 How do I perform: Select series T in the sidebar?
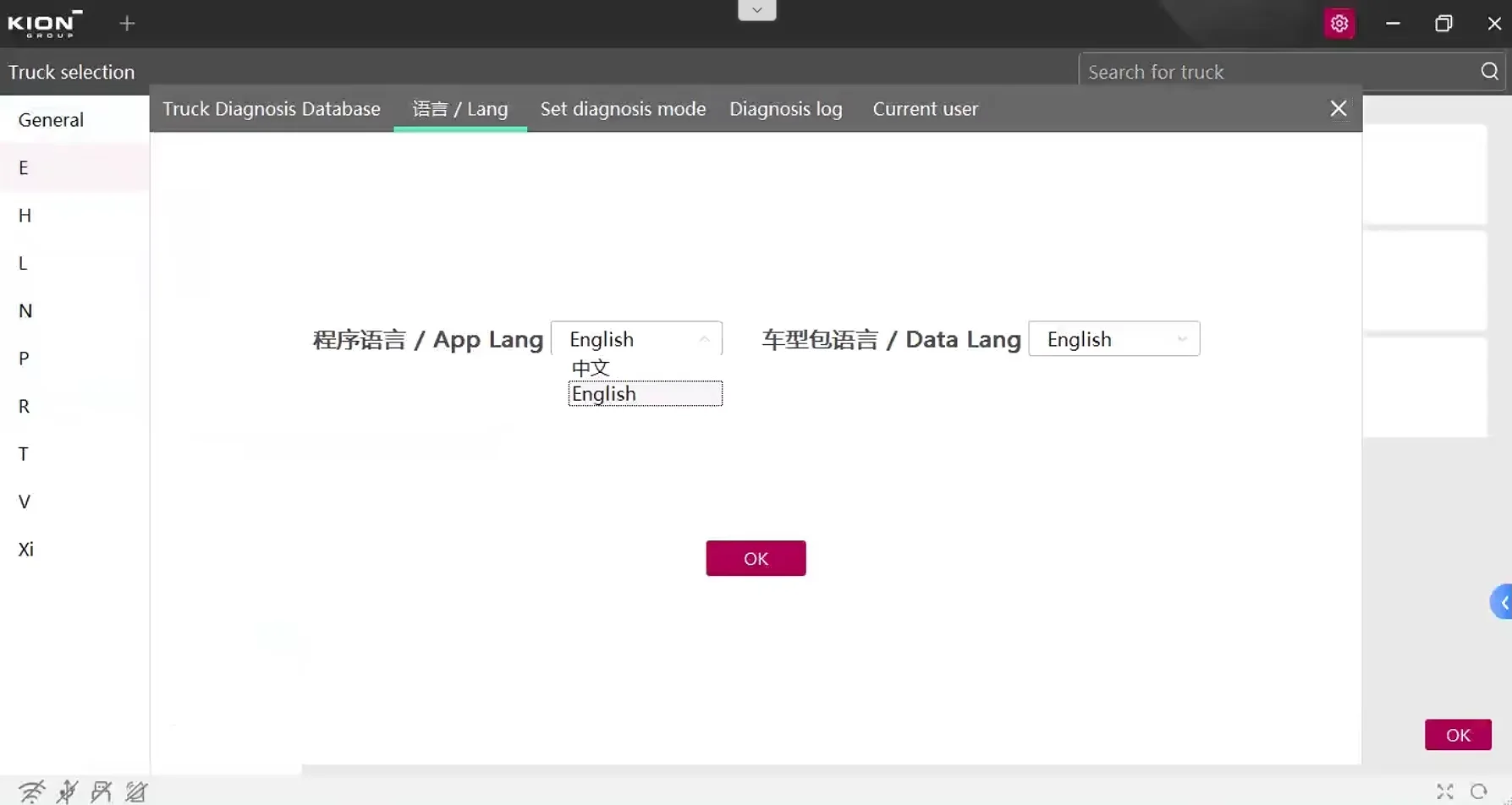point(74,454)
